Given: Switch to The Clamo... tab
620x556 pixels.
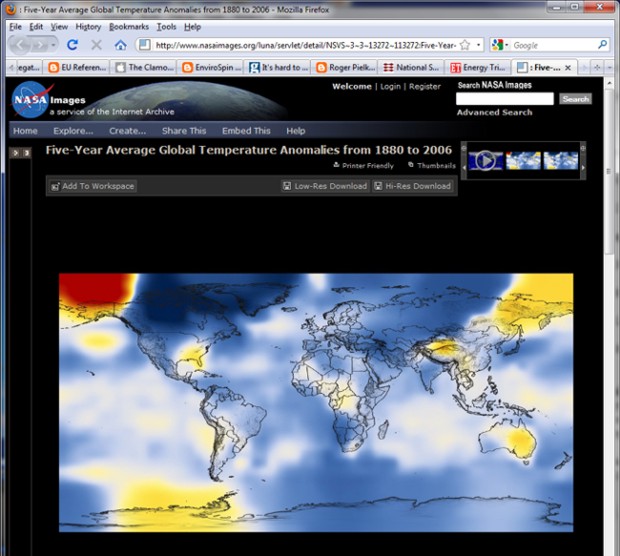Looking at the screenshot, I should [x=144, y=67].
